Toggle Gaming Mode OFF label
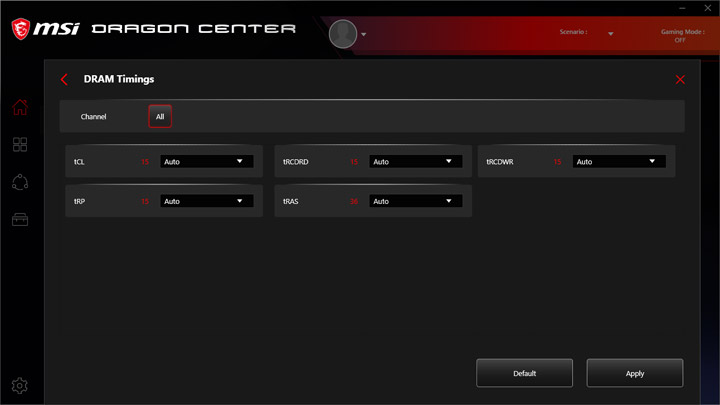Image resolution: width=720 pixels, height=405 pixels. click(x=682, y=36)
